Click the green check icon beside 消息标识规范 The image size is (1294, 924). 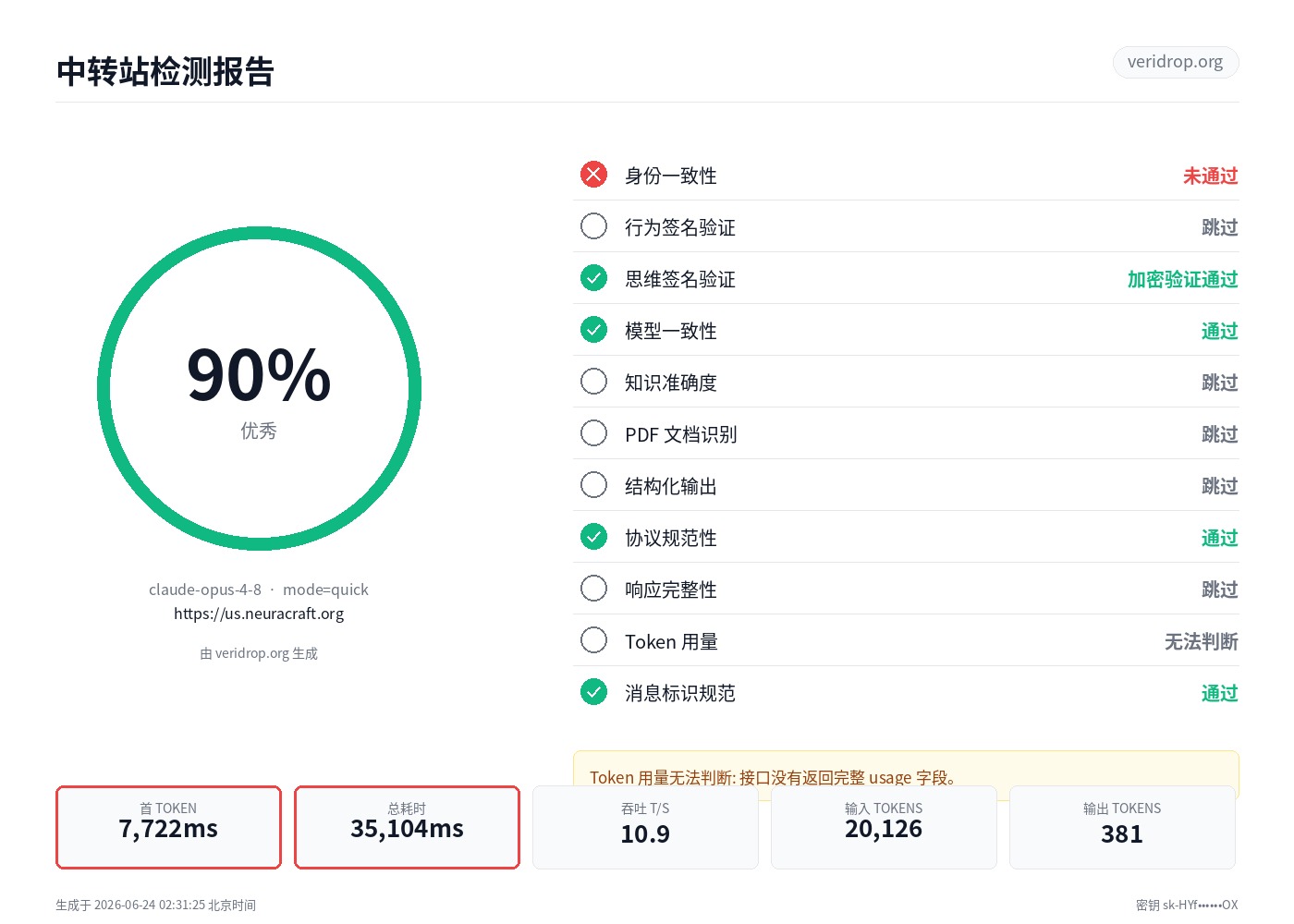(593, 692)
